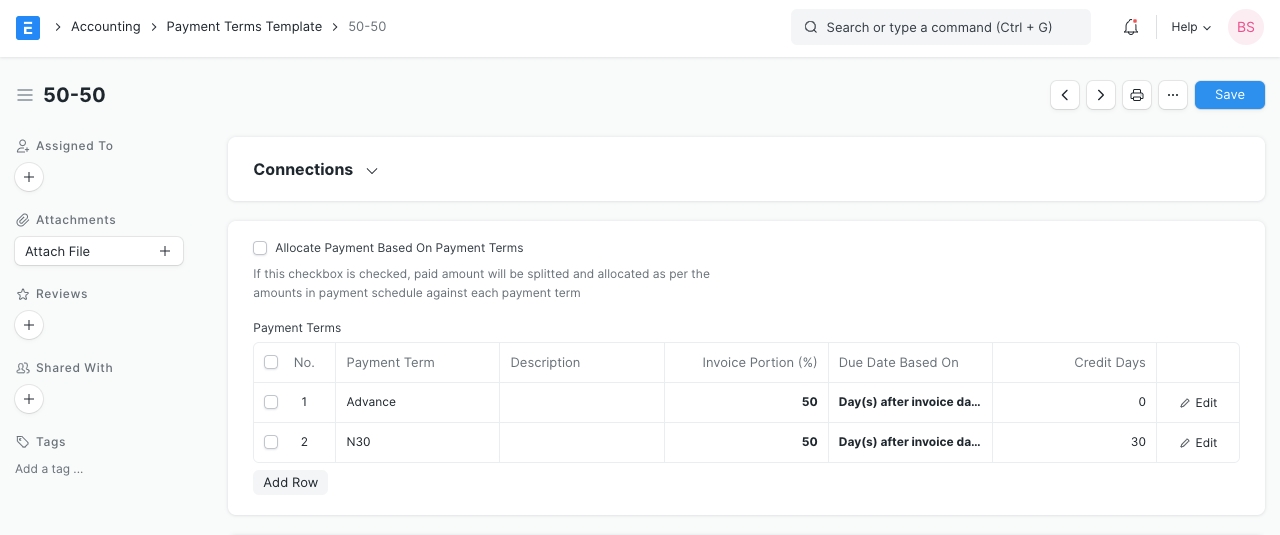Focus the search command bar

point(940,28)
